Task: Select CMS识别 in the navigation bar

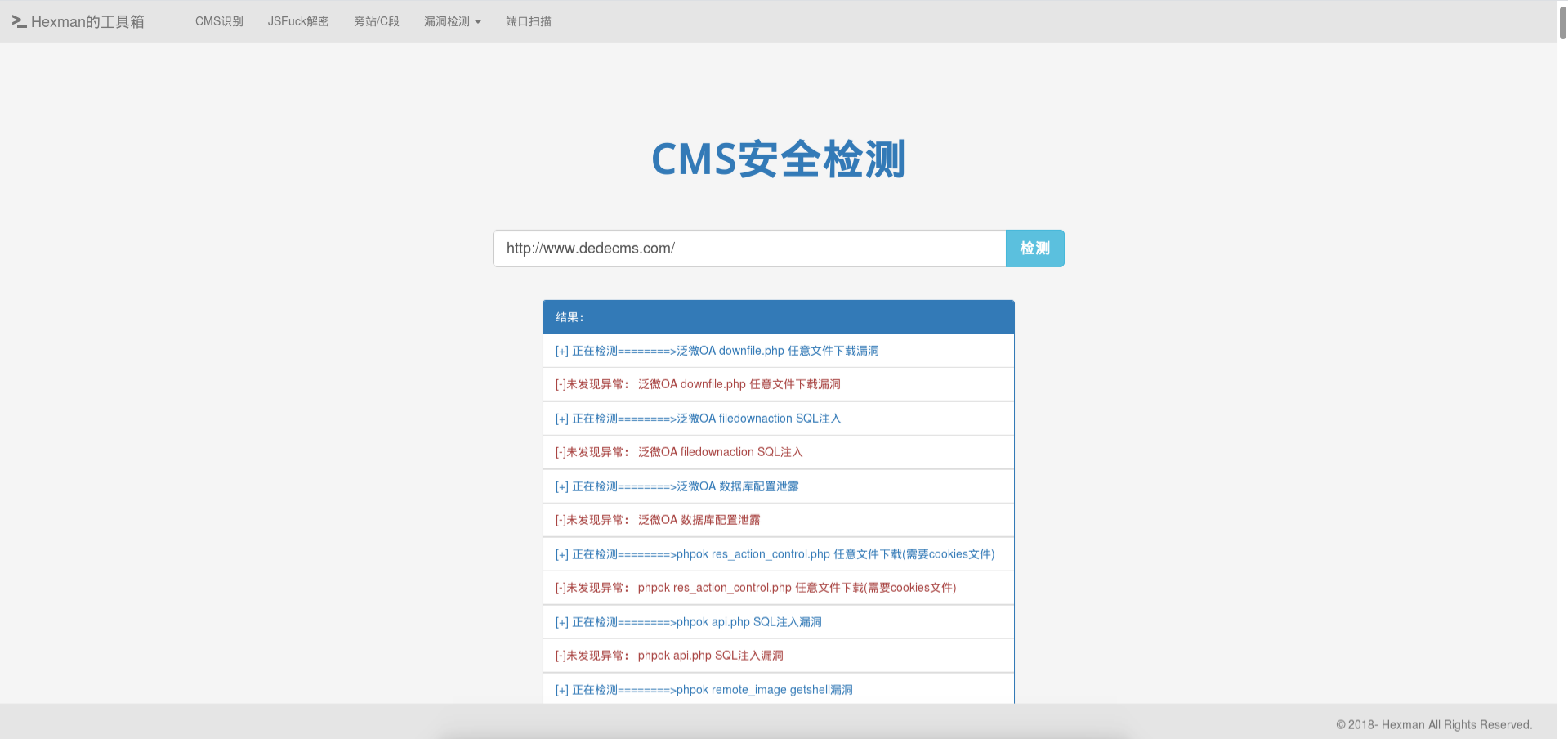Action: coord(218,21)
